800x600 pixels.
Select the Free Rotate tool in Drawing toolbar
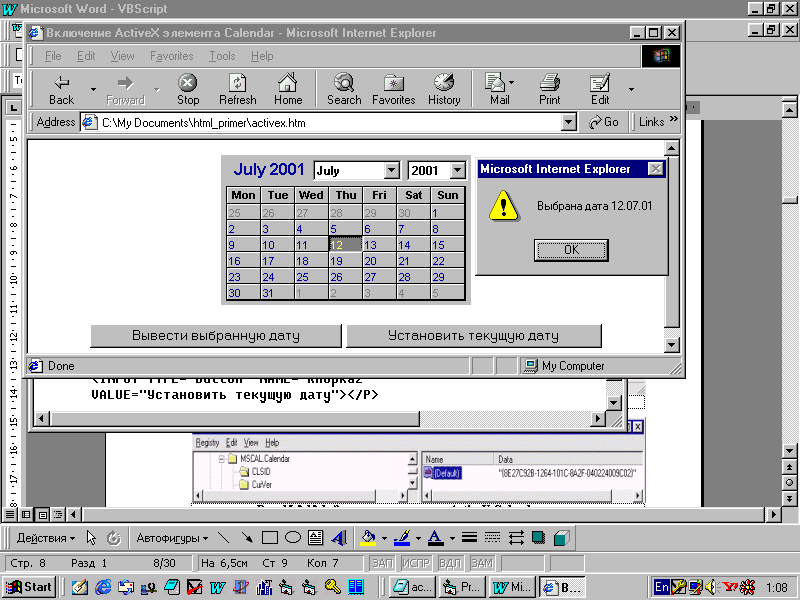[x=114, y=538]
